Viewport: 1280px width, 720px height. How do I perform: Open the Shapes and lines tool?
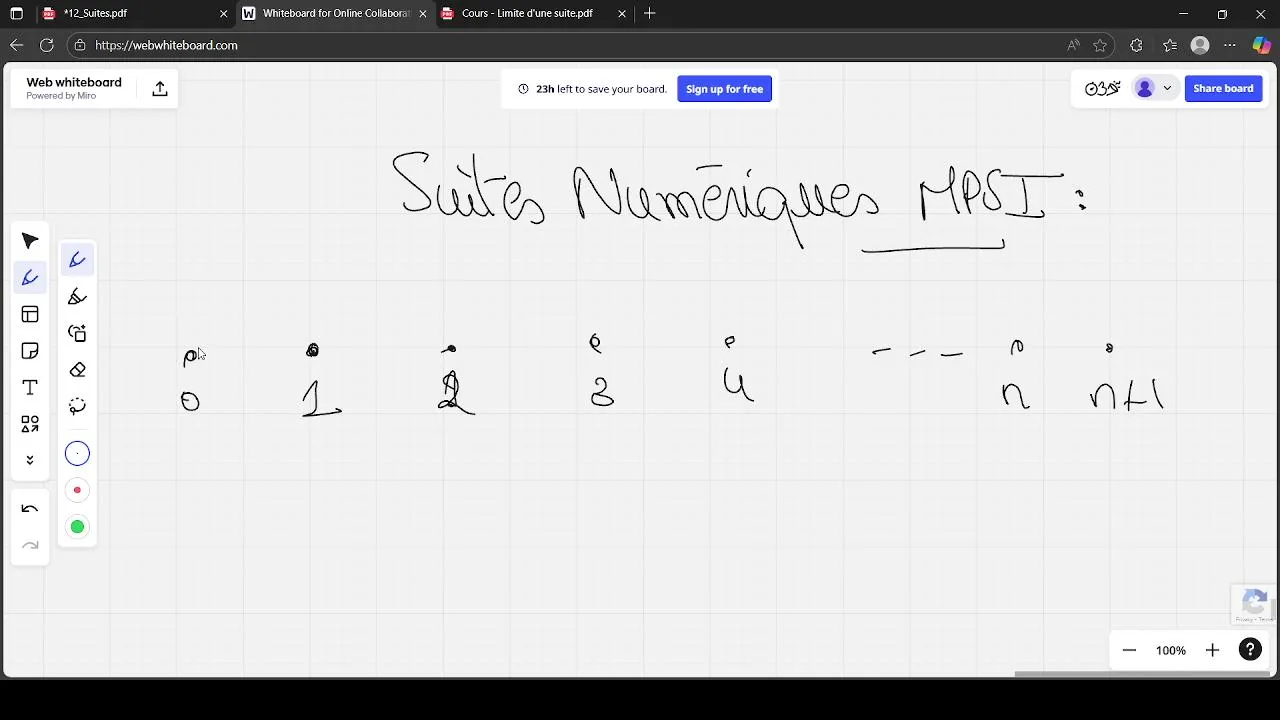[x=30, y=425]
